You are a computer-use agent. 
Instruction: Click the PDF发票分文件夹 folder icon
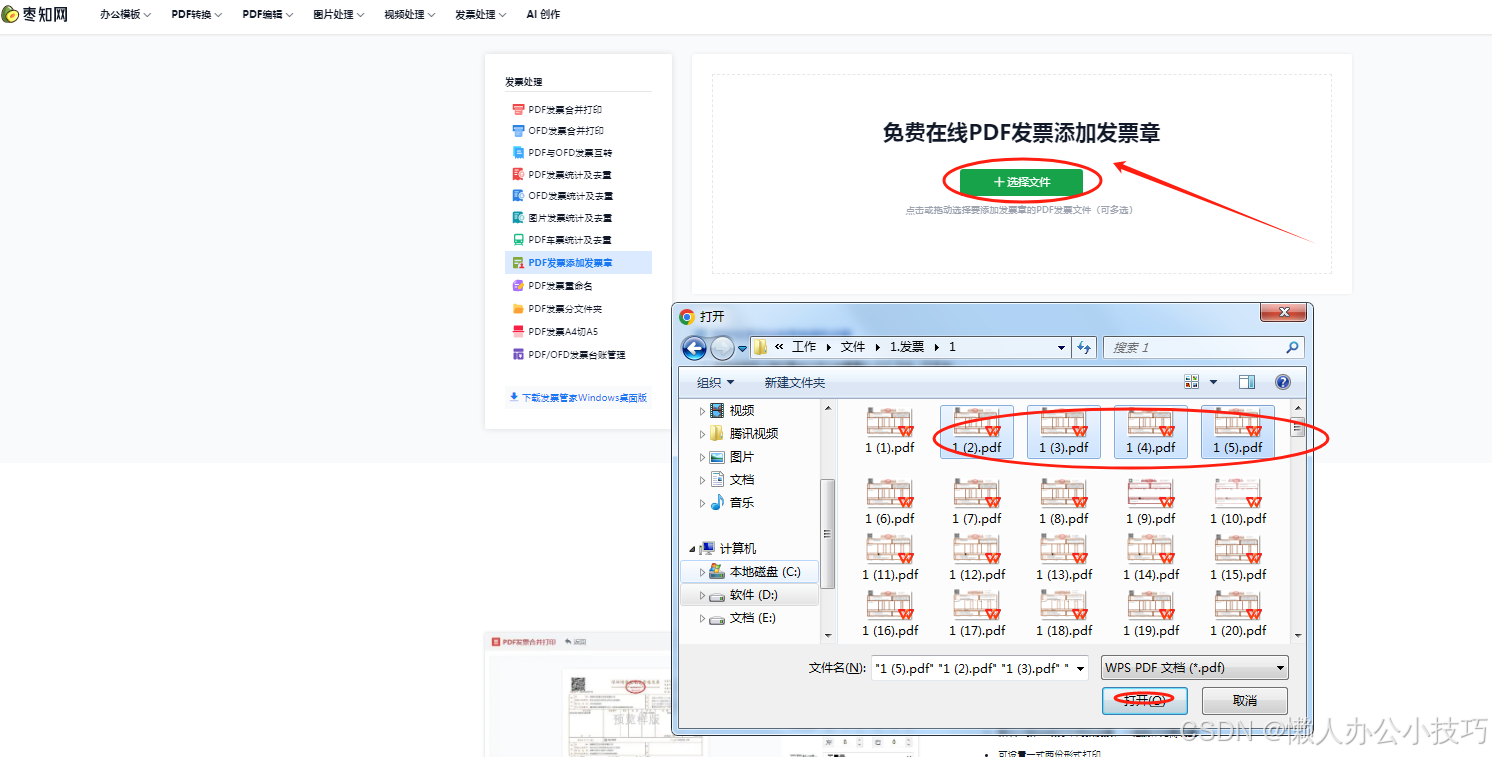(x=518, y=309)
